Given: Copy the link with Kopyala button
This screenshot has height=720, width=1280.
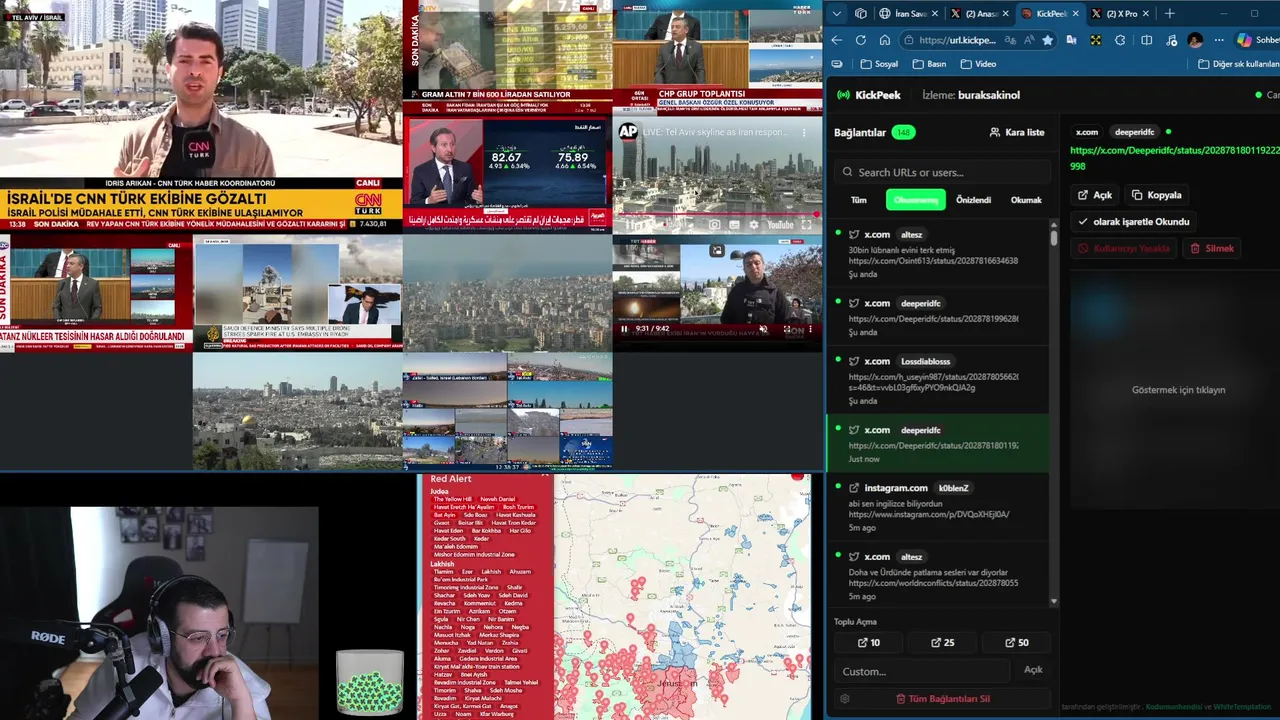Looking at the screenshot, I should click(x=1157, y=195).
